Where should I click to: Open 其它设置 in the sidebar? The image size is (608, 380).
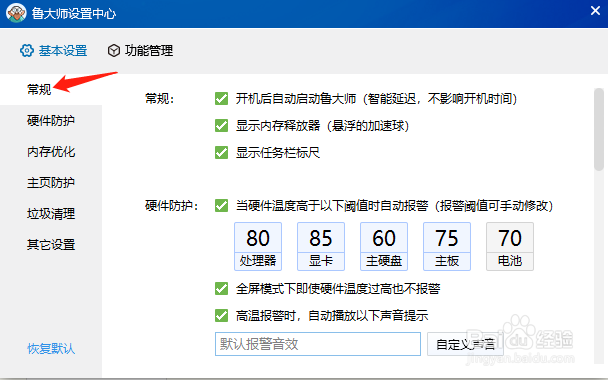tap(51, 245)
